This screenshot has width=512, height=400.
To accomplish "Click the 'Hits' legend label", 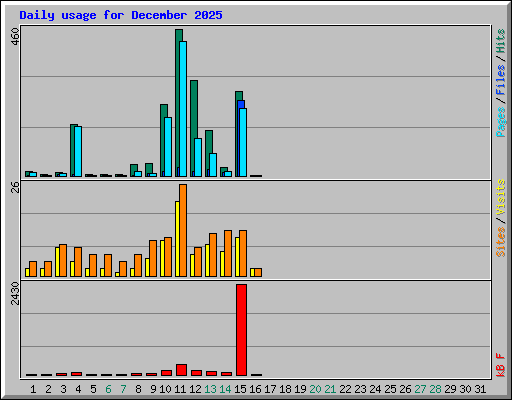I will pos(501,41).
